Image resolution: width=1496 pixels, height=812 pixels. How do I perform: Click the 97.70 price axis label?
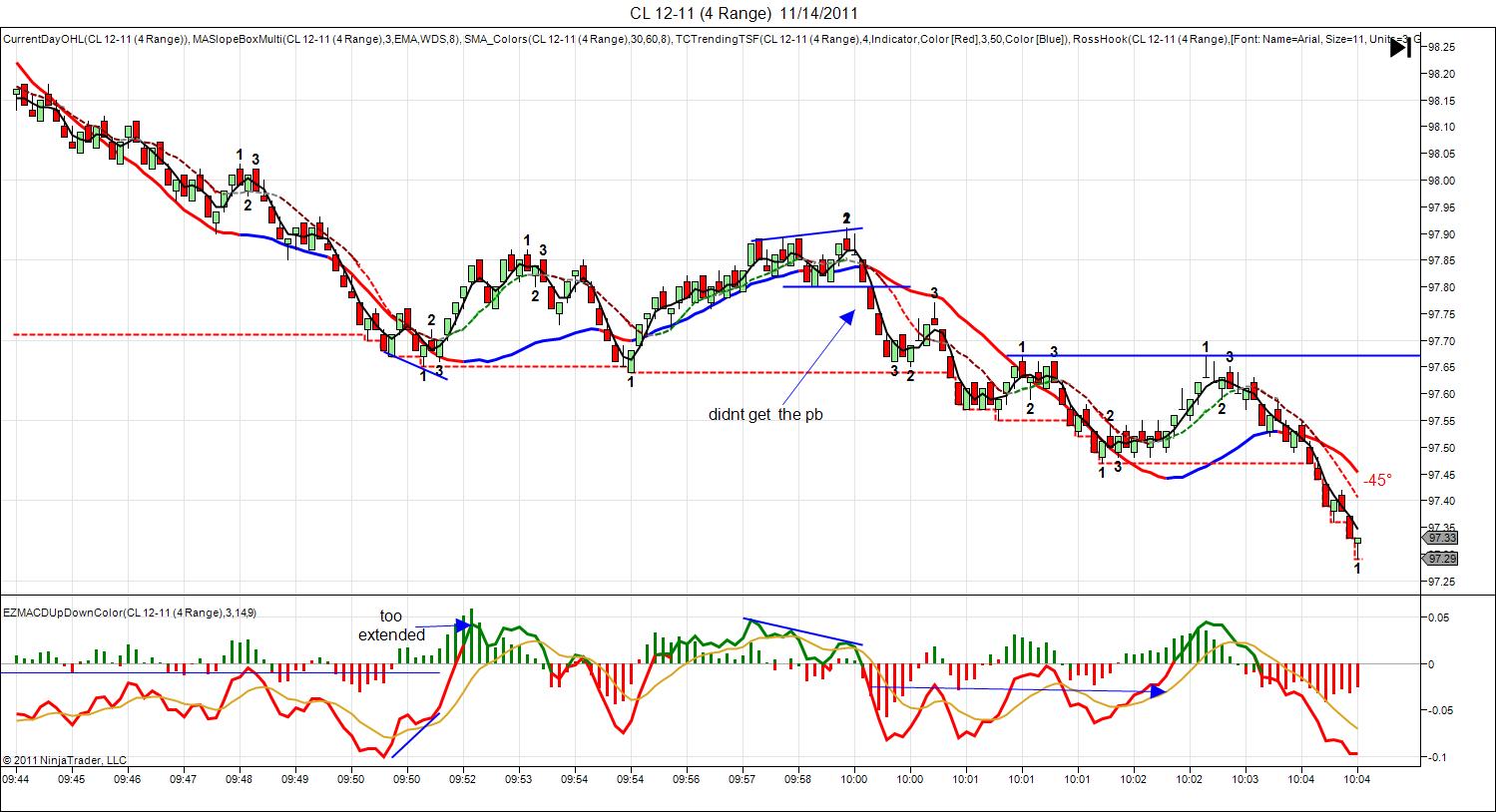1441,341
